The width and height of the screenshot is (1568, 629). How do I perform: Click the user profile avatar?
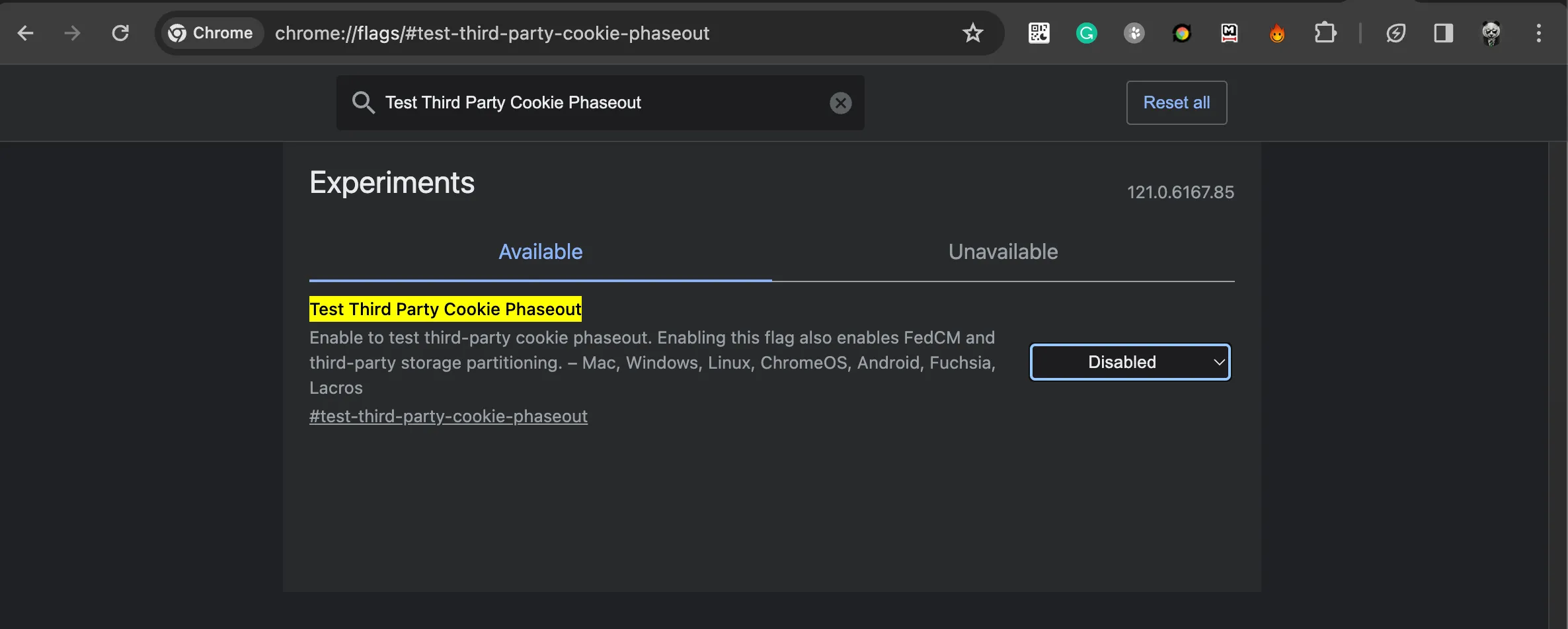pos(1491,33)
